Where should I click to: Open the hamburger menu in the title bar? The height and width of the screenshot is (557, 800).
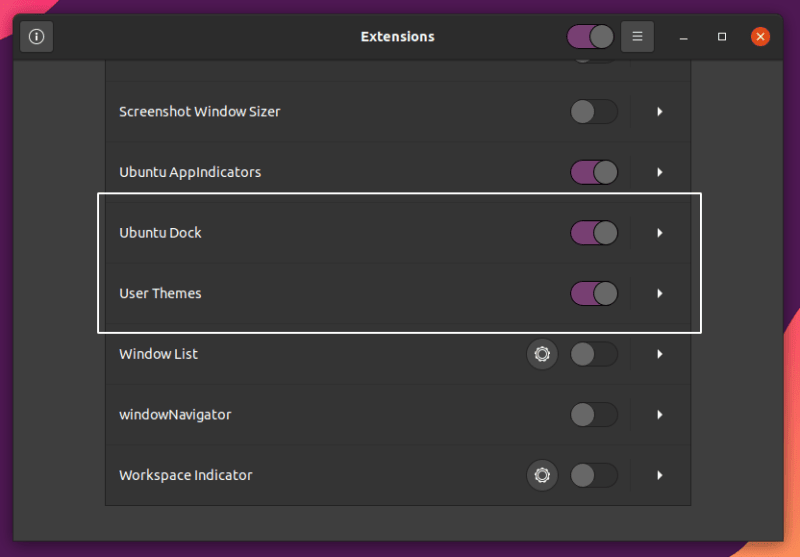637,37
